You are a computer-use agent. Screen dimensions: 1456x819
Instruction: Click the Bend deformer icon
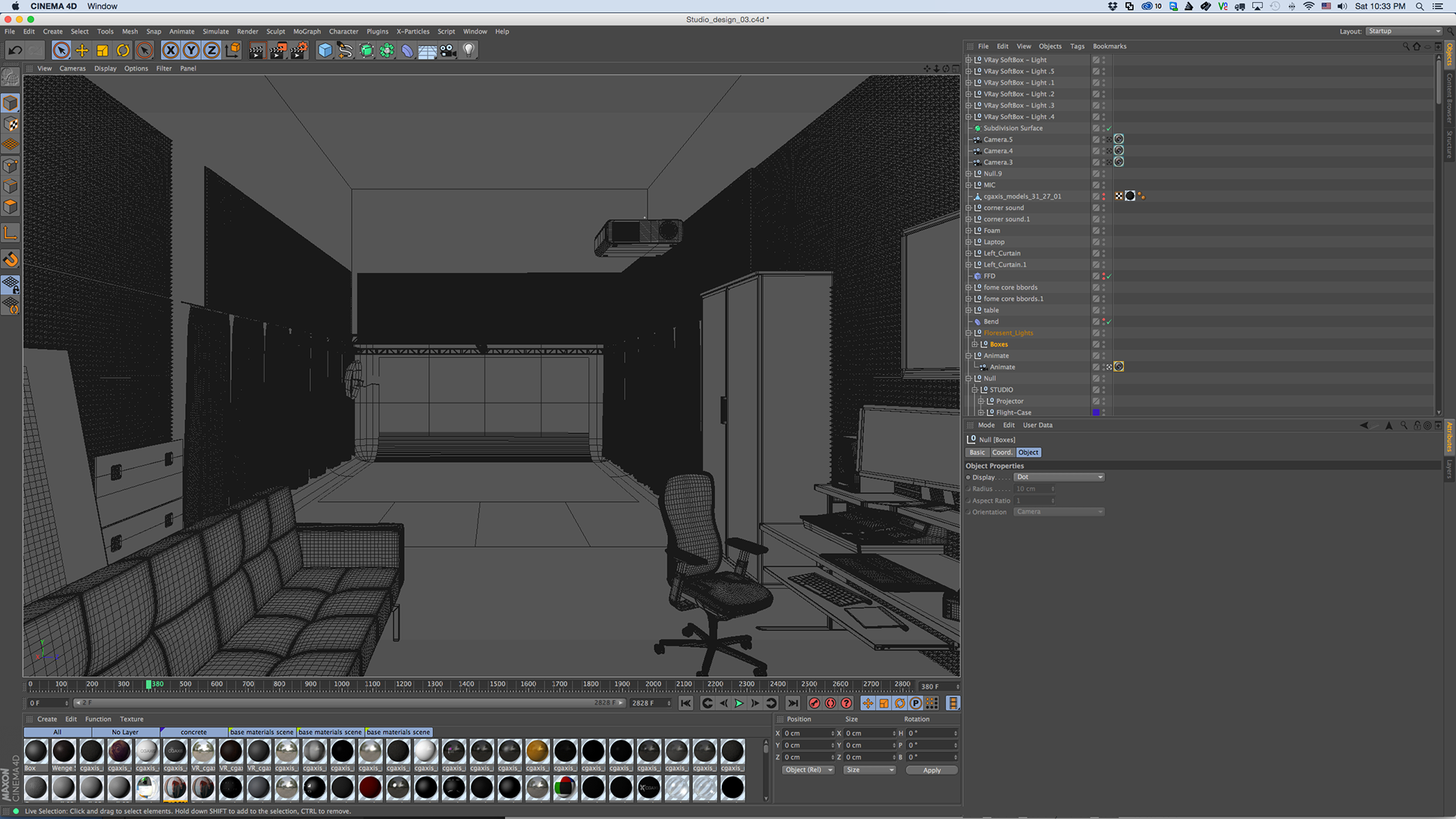(x=407, y=50)
